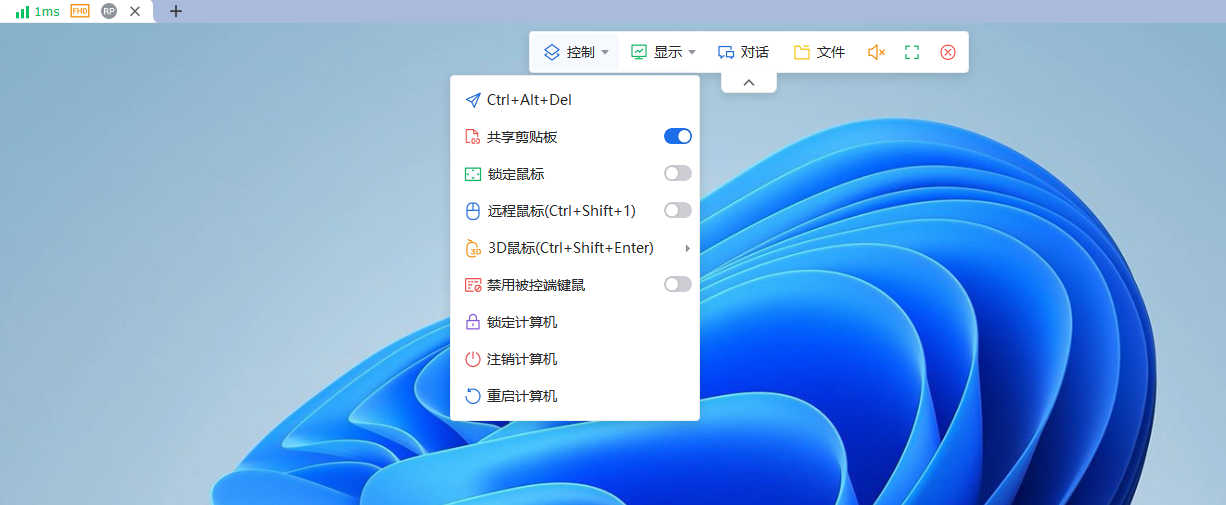Click the 控制 toolbar button

(x=576, y=52)
